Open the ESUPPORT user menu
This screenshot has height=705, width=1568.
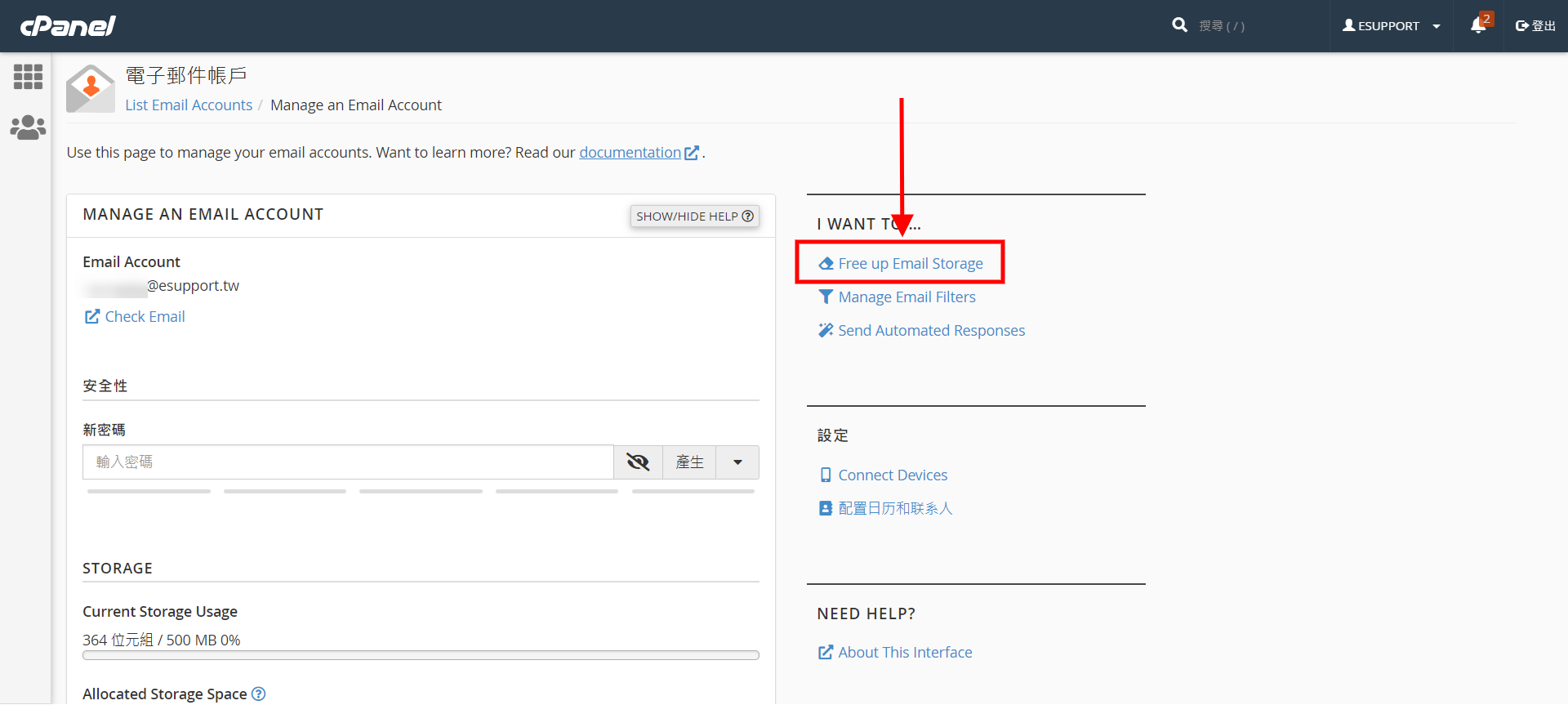point(1391,26)
